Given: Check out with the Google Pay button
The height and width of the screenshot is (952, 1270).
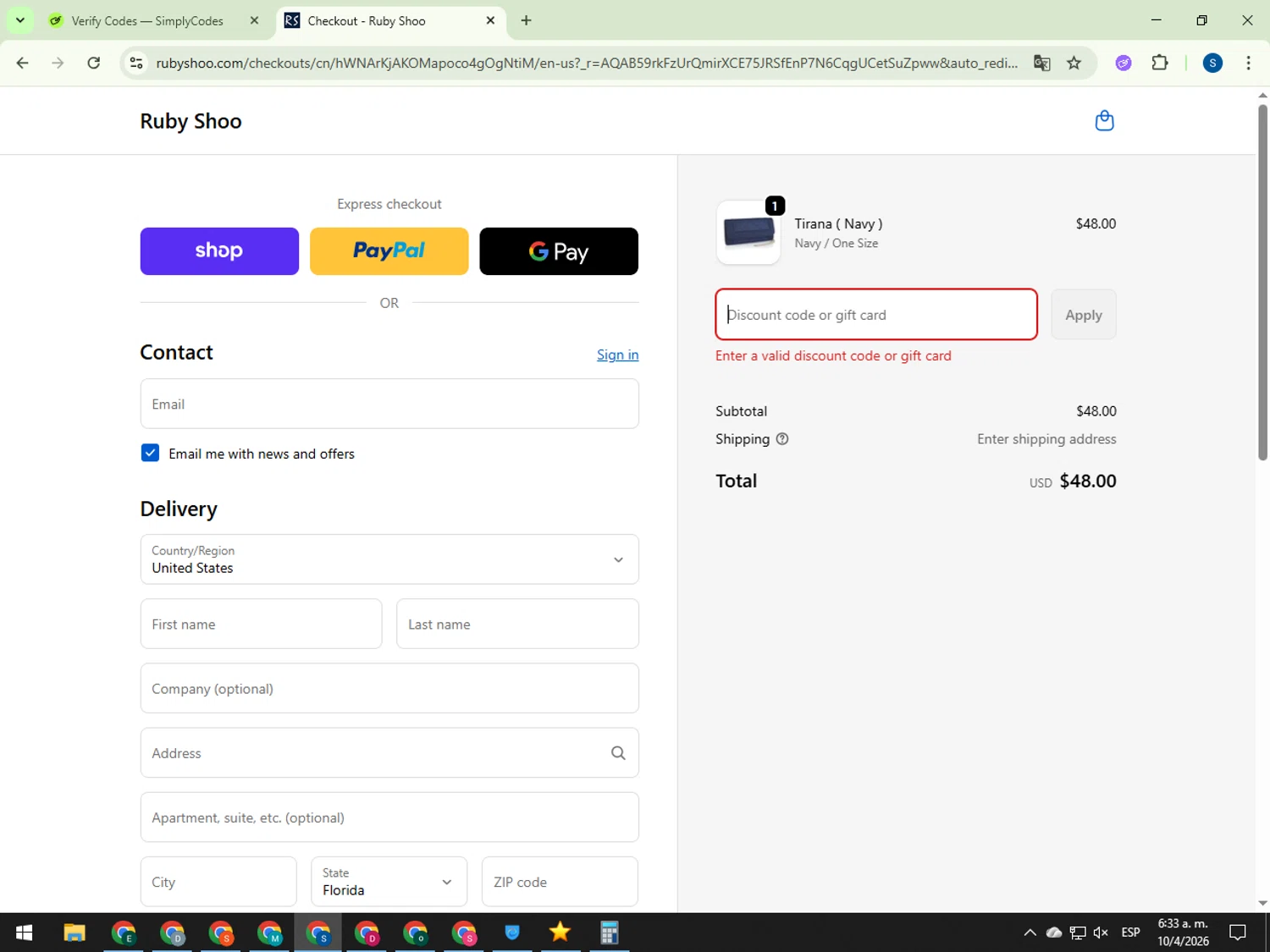Looking at the screenshot, I should [559, 251].
